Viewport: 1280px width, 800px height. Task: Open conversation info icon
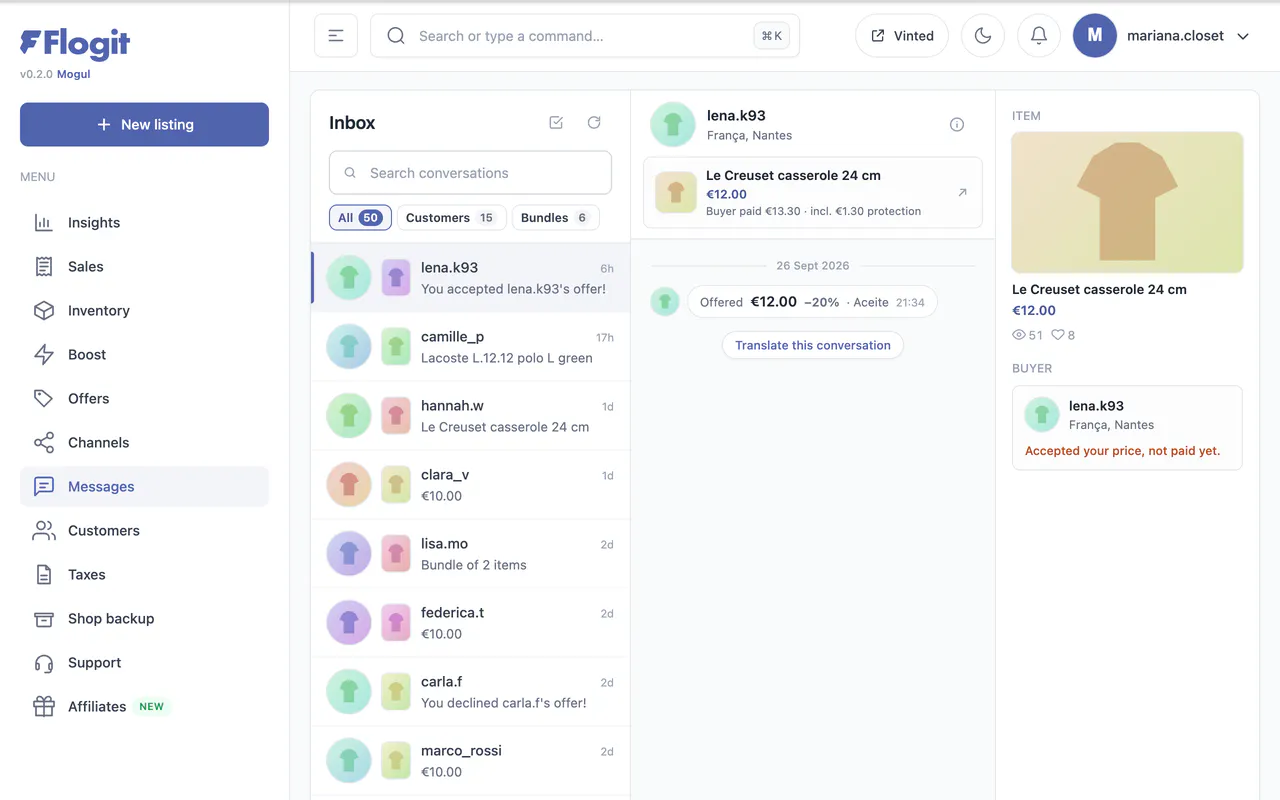[957, 125]
